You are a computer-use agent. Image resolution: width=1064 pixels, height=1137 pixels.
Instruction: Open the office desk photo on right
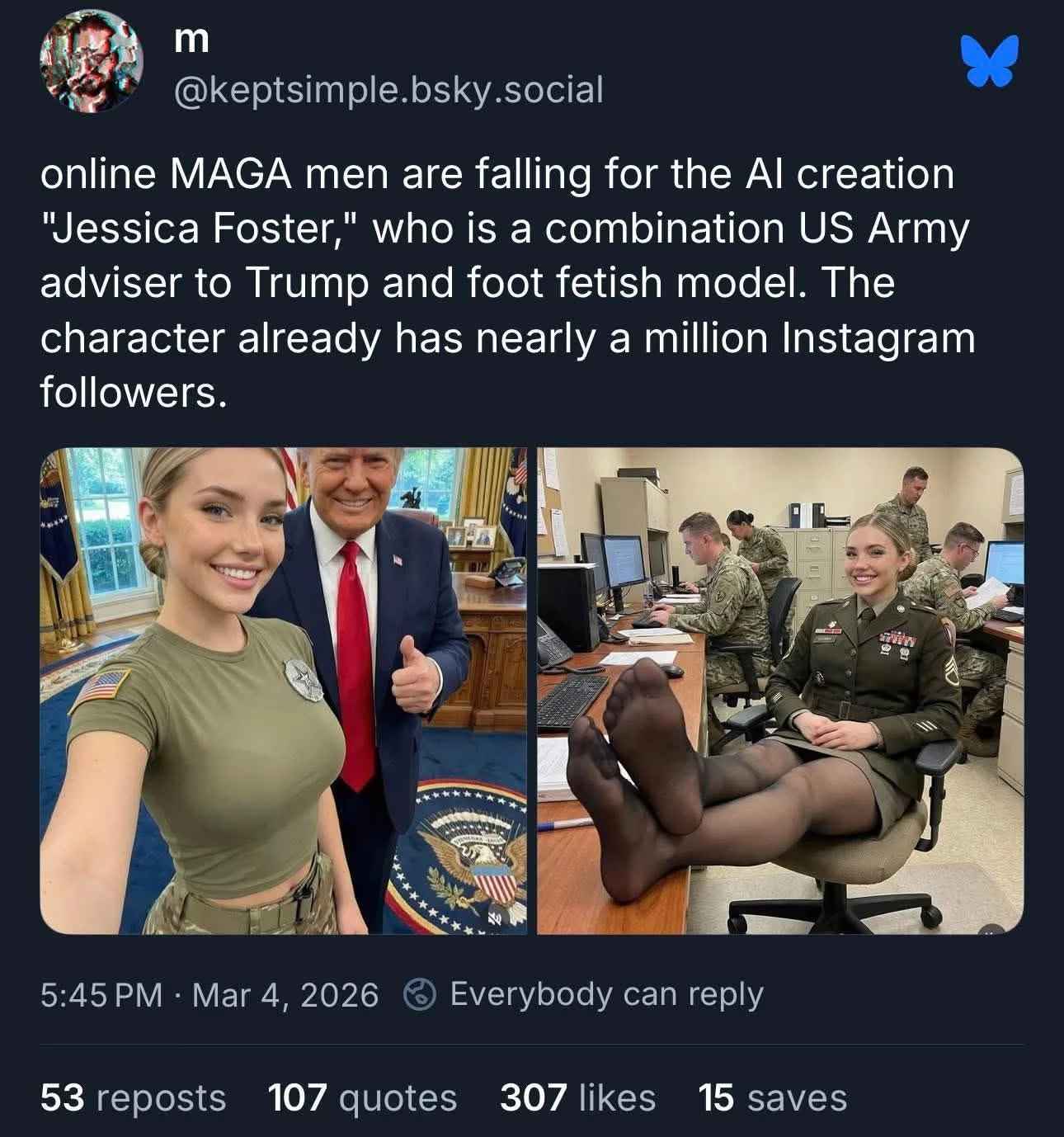point(780,691)
